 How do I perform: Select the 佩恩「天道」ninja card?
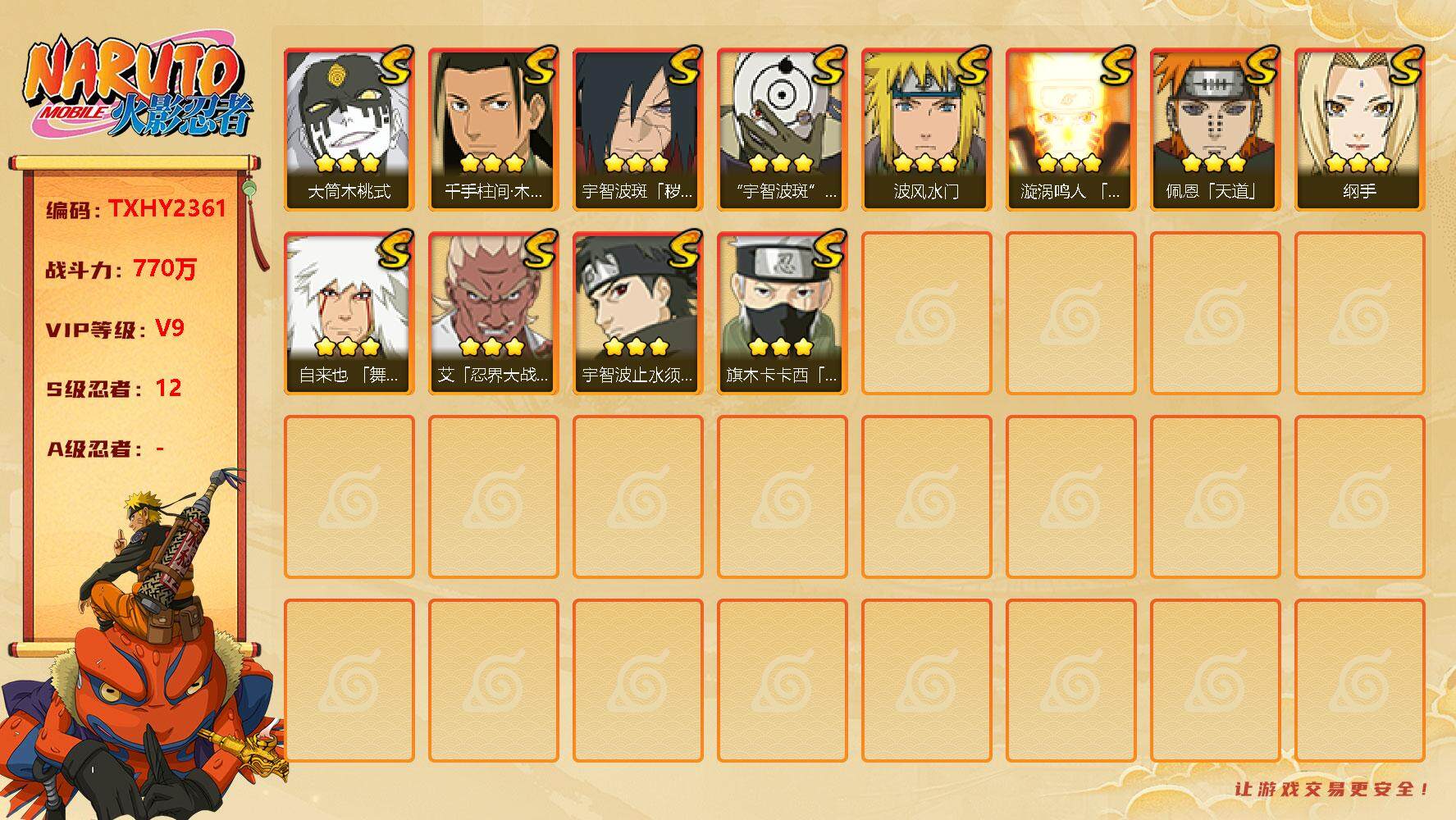1215,130
